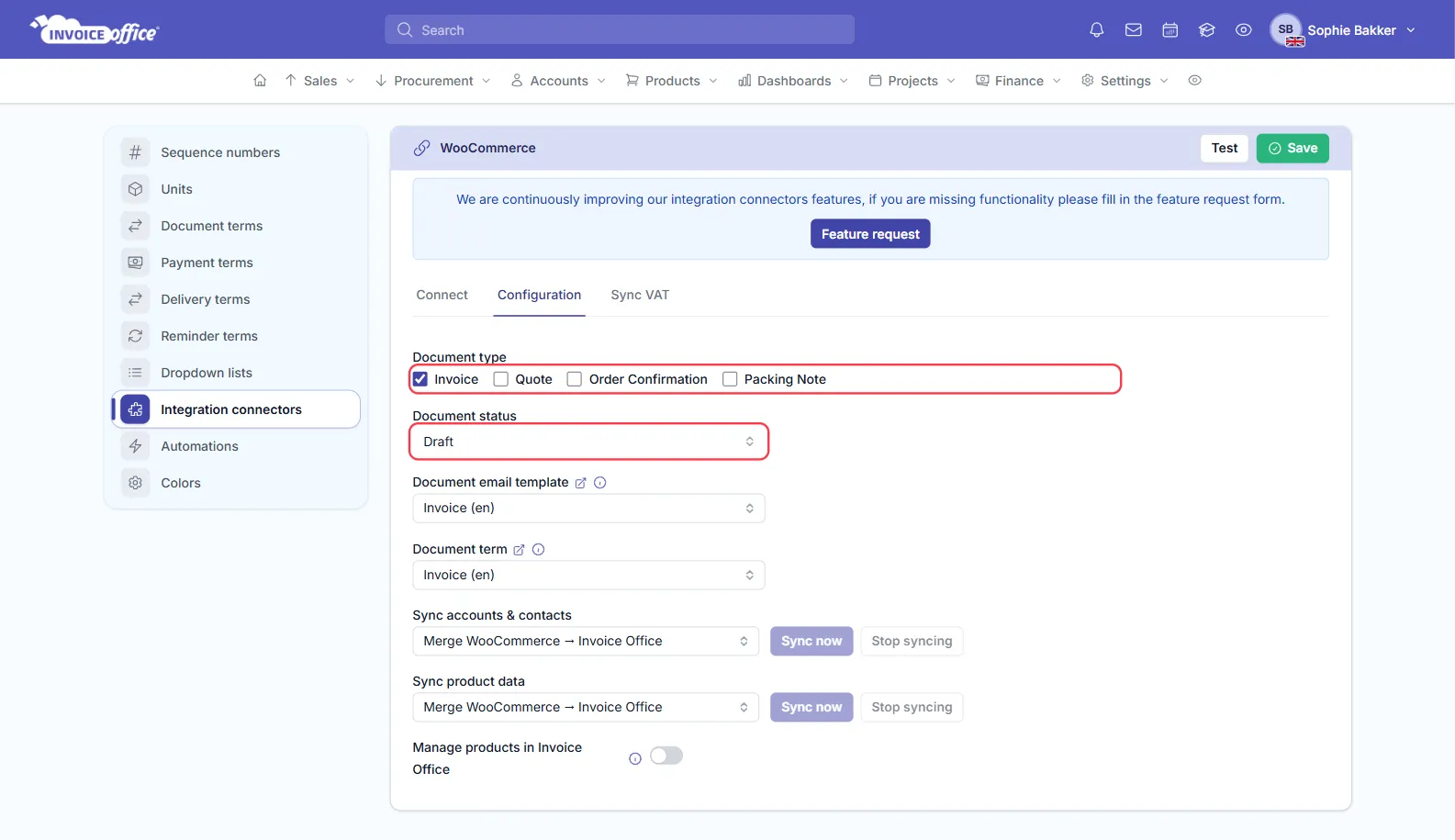Click Sync now for product data

[811, 707]
